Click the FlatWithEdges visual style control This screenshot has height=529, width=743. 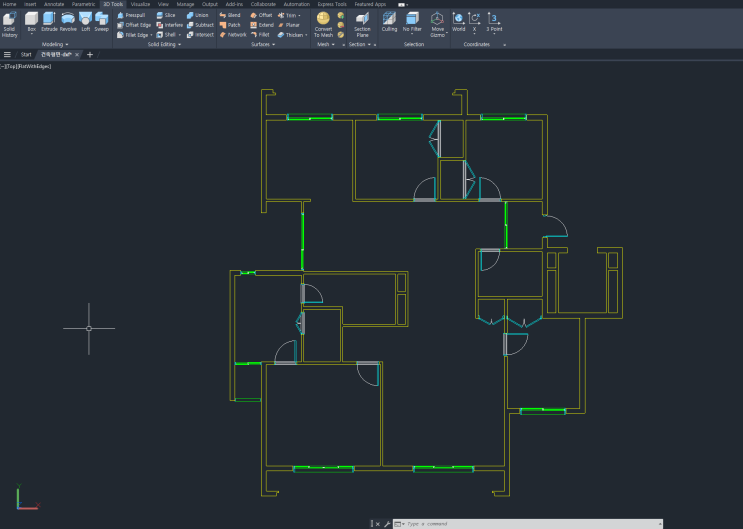click(x=34, y=66)
